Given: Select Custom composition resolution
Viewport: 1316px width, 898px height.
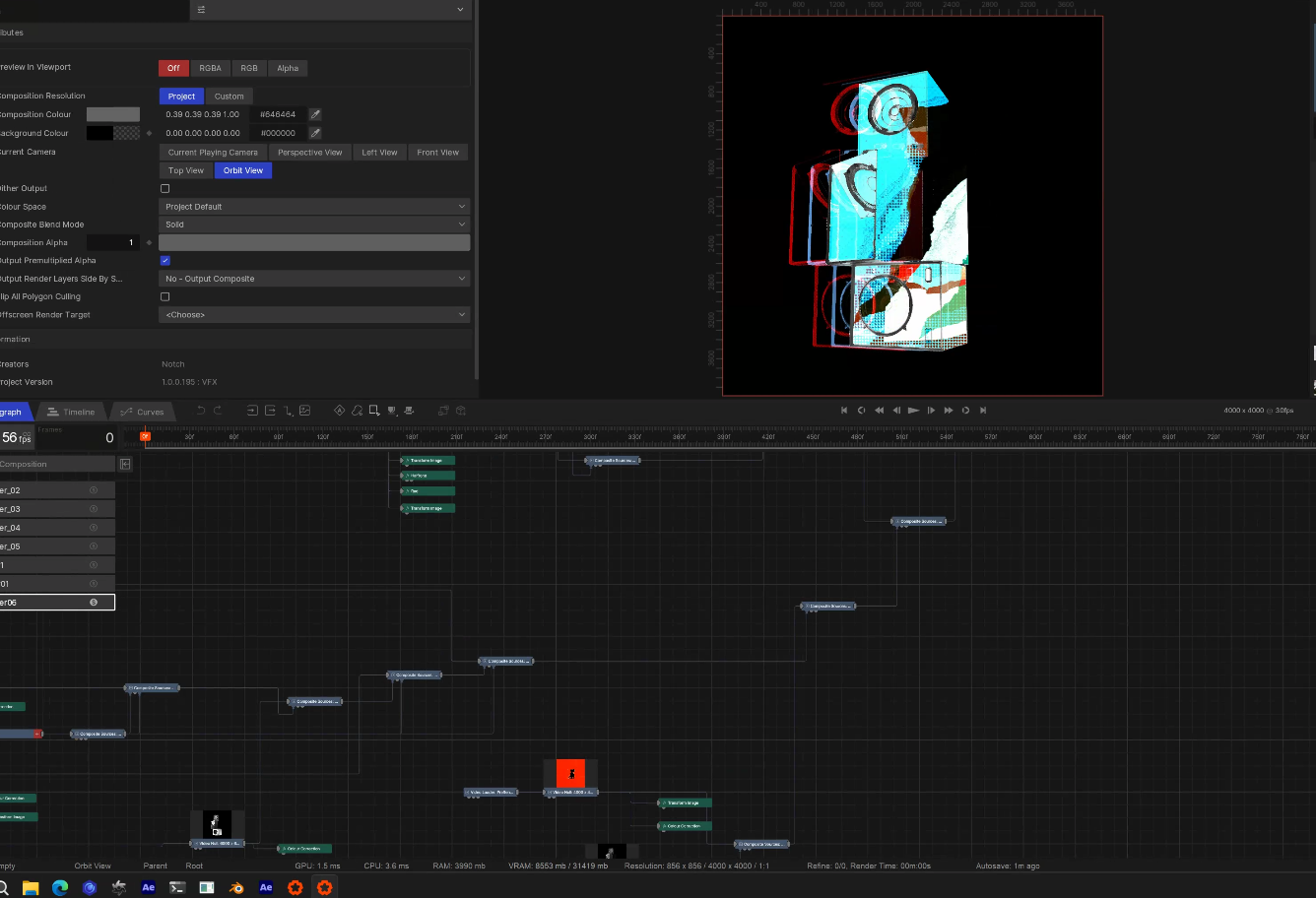Looking at the screenshot, I should [x=229, y=96].
